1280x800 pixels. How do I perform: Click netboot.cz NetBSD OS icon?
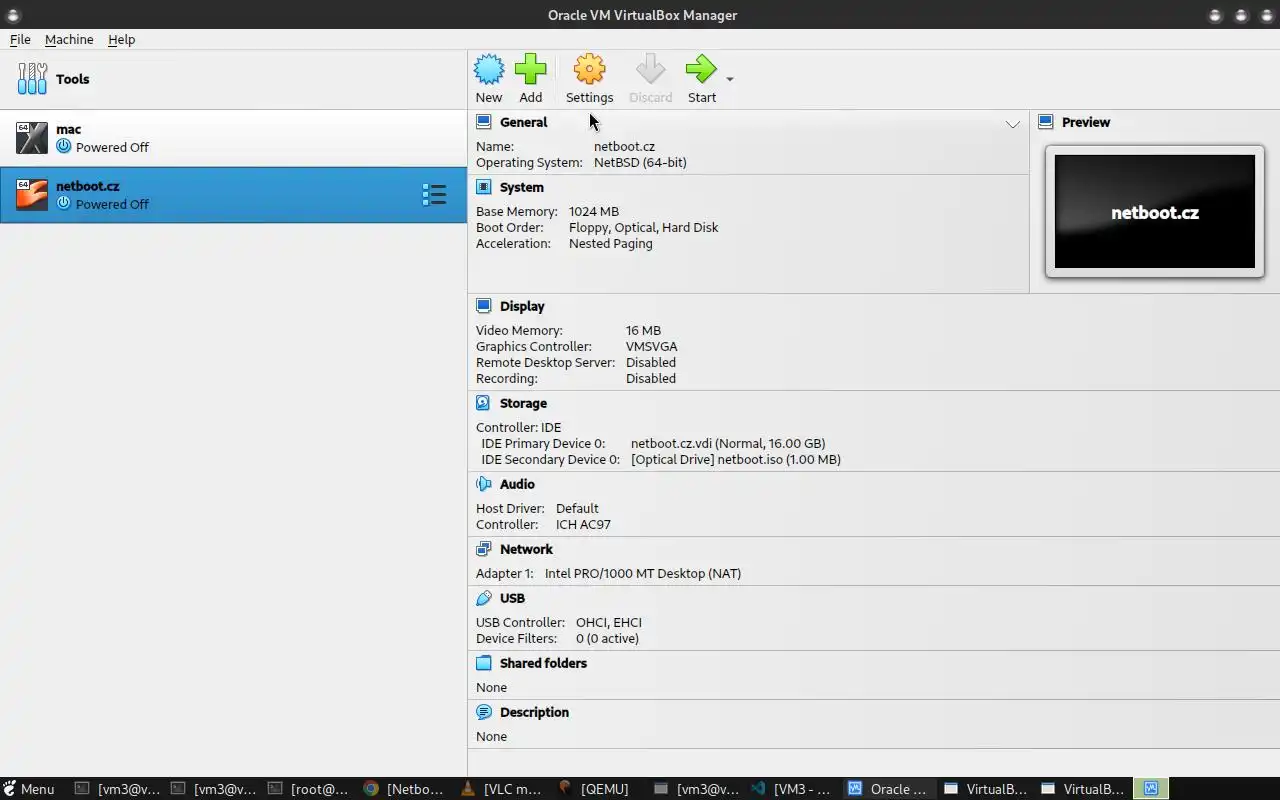click(x=32, y=195)
